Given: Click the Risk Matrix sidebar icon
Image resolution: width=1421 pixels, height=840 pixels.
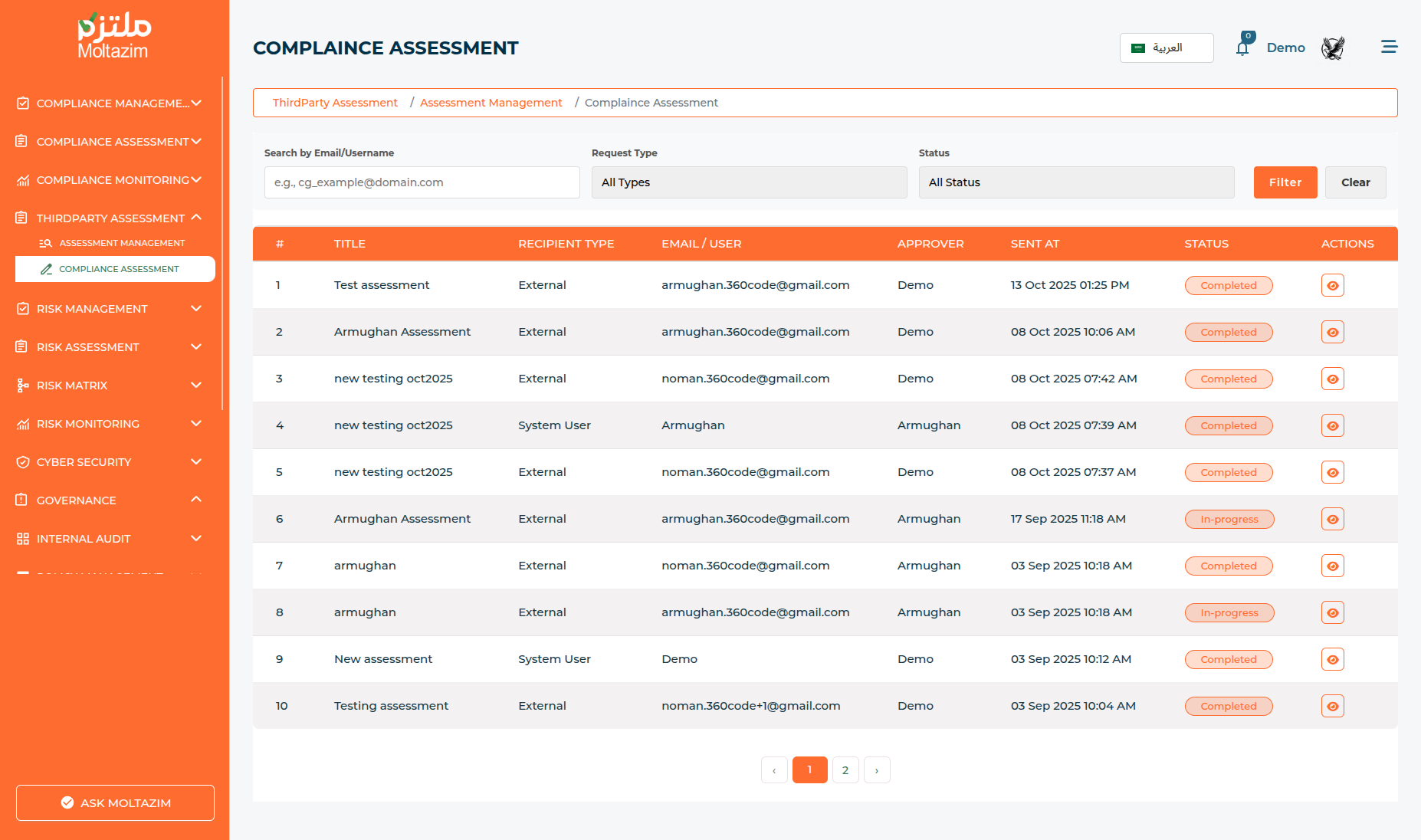Looking at the screenshot, I should pos(23,386).
